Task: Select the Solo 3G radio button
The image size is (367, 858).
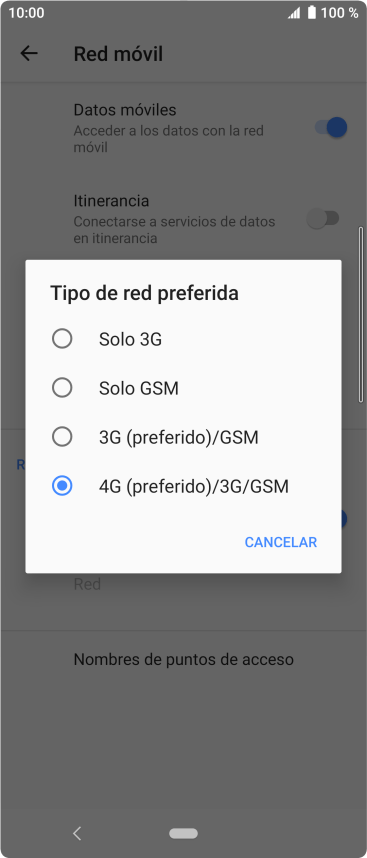Action: click(x=62, y=339)
